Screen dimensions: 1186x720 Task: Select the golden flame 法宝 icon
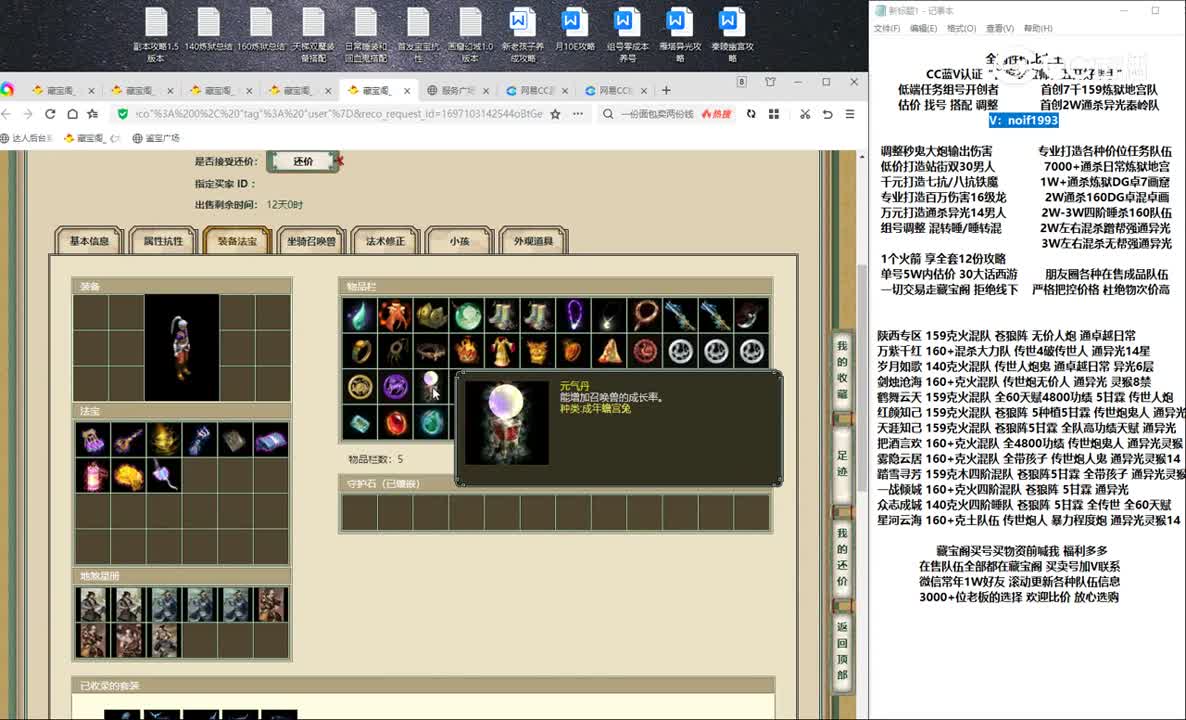click(x=164, y=439)
